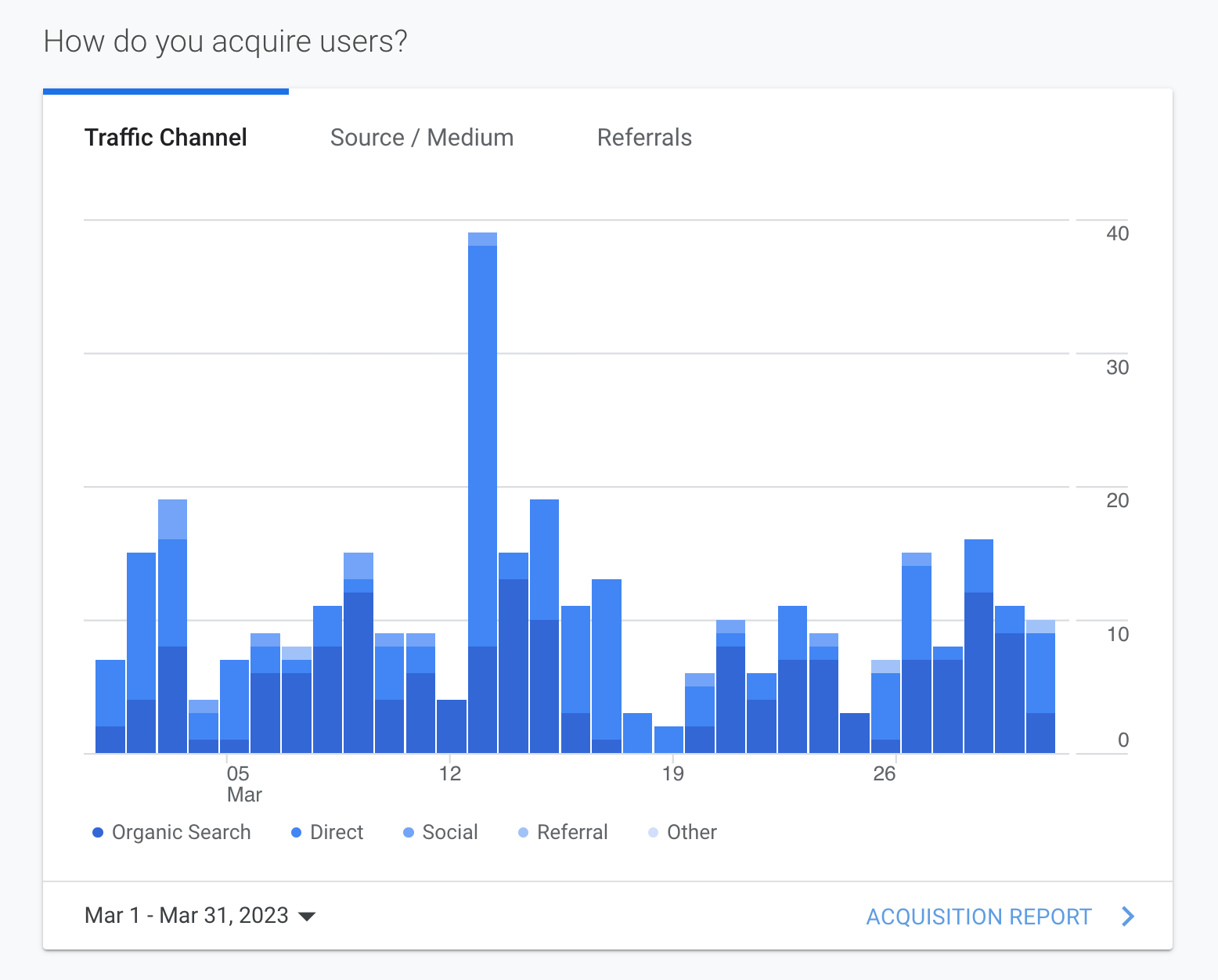Image resolution: width=1218 pixels, height=980 pixels.
Task: Open the Source / Medium tab
Action: point(421,138)
